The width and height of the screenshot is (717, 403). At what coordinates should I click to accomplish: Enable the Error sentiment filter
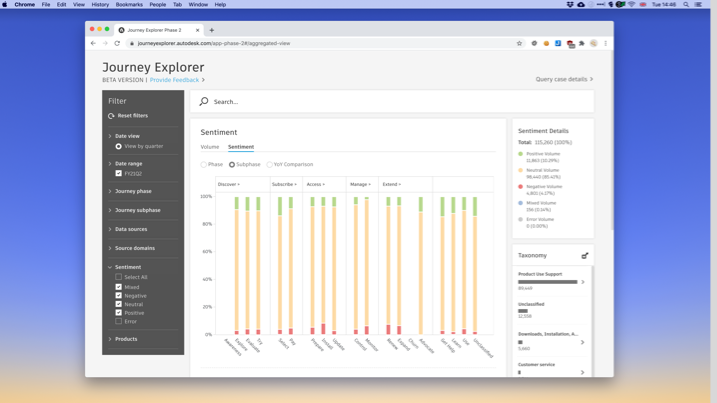coord(118,321)
